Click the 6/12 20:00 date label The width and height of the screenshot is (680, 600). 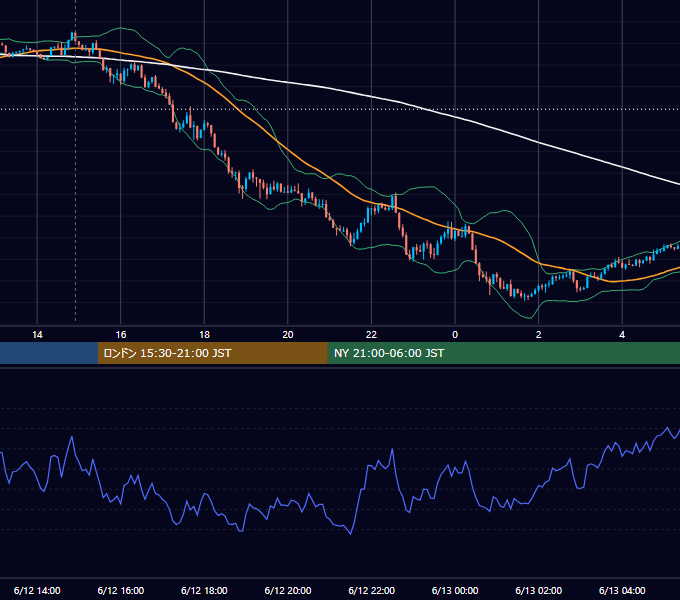tap(288, 590)
